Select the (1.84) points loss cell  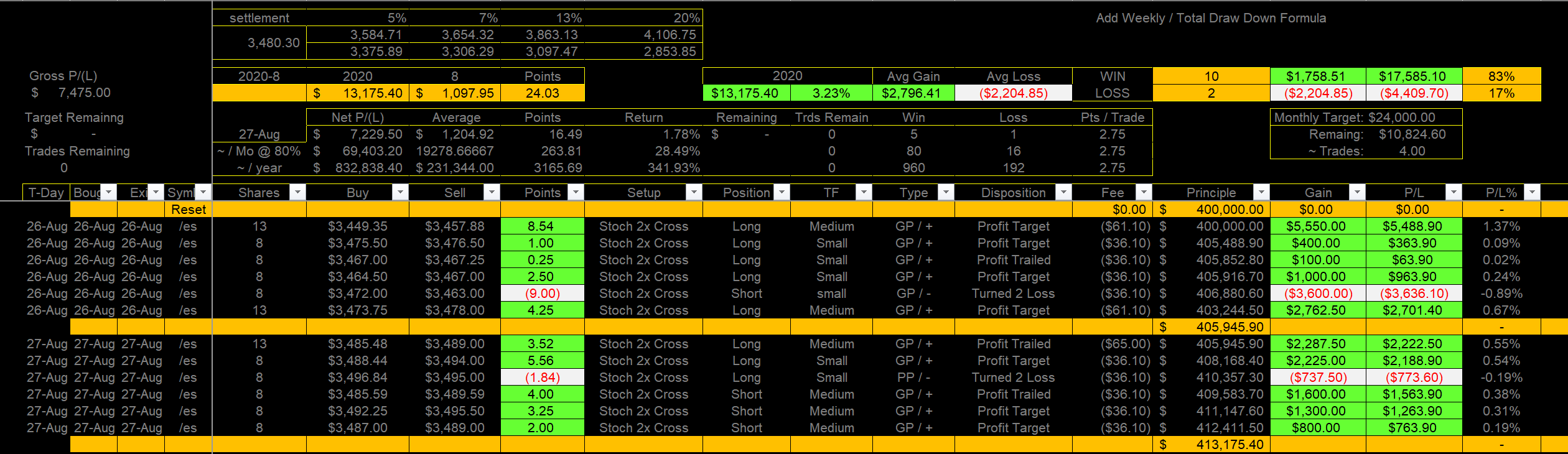[543, 378]
